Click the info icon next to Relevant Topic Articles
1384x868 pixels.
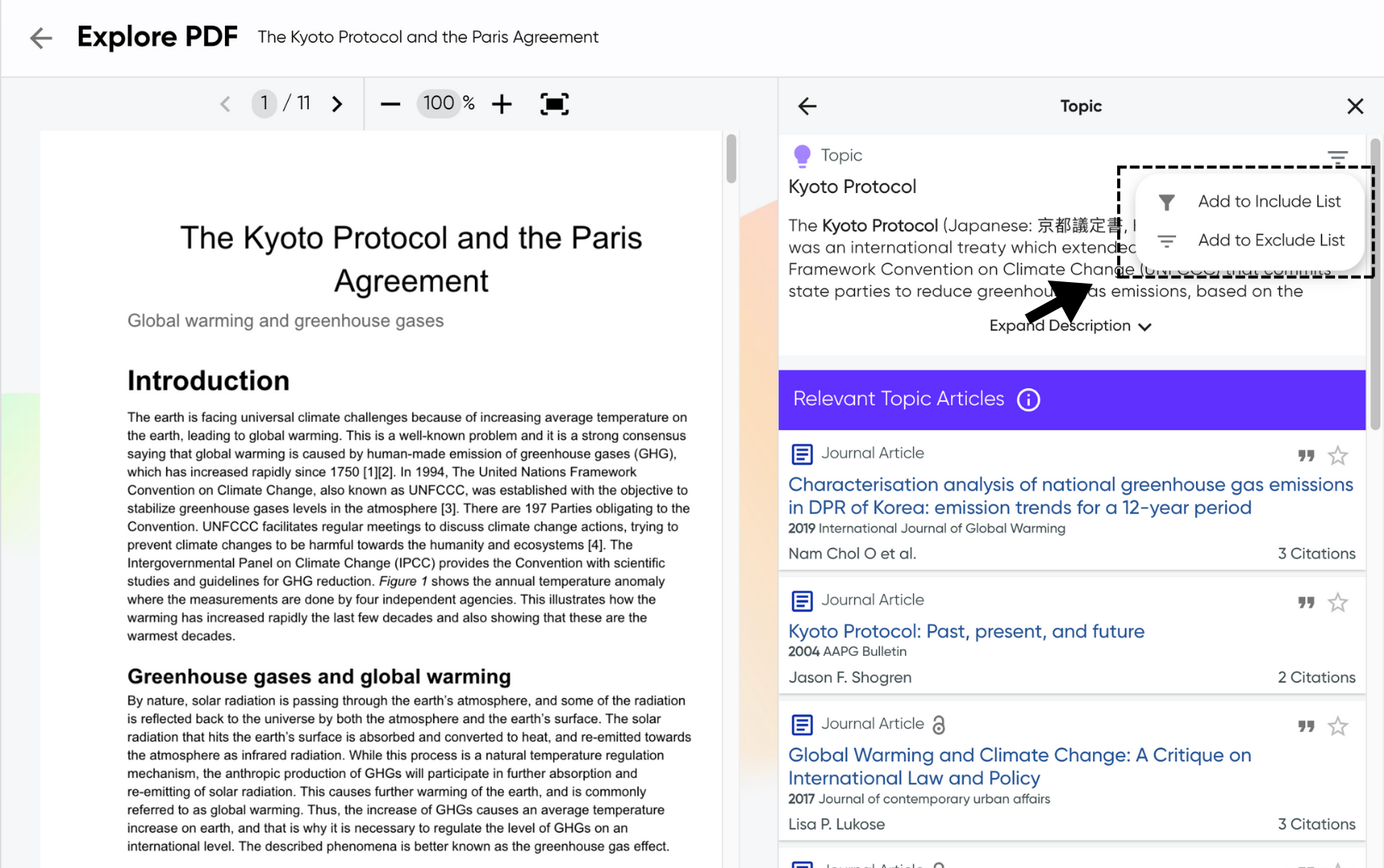point(1028,399)
